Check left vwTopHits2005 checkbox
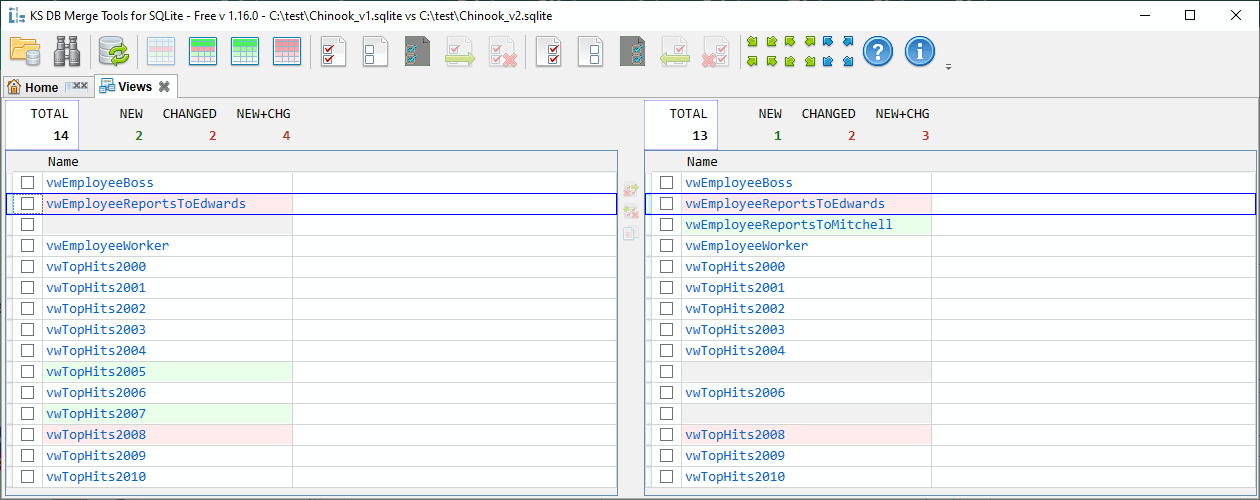1260x500 pixels. (28, 372)
